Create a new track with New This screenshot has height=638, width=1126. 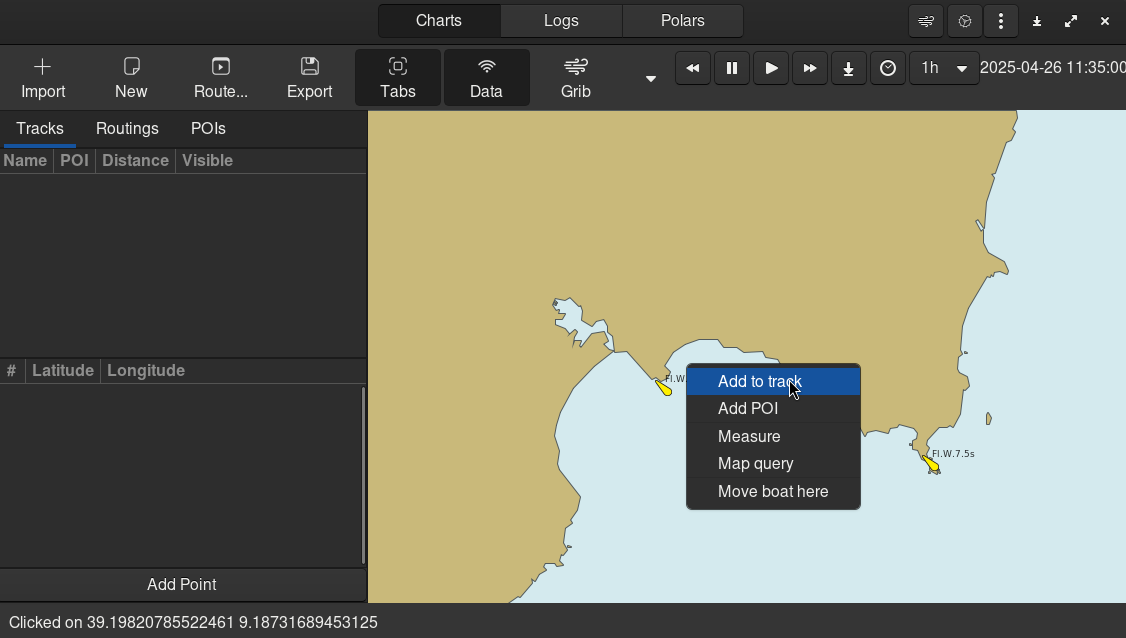(x=131, y=78)
